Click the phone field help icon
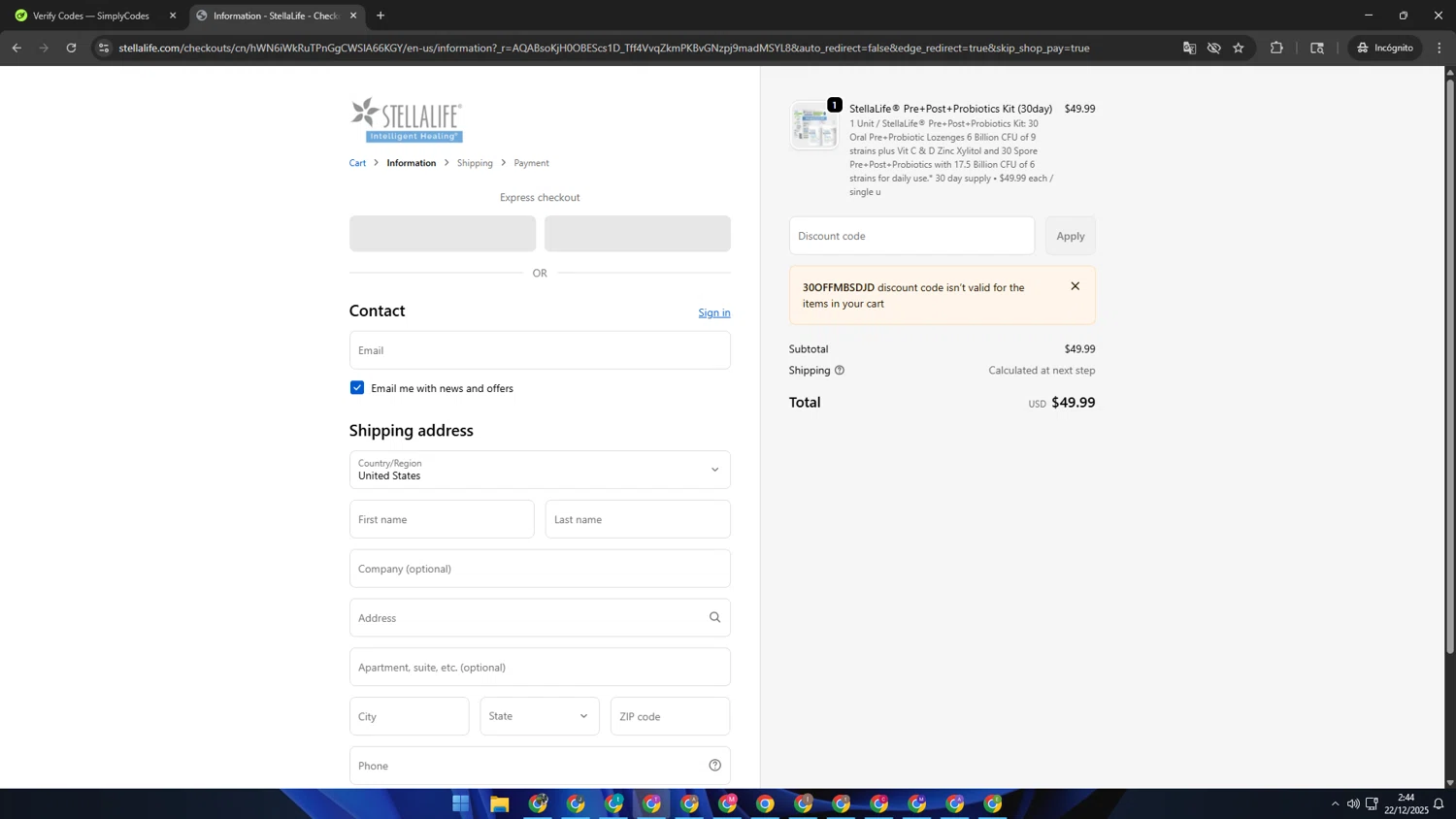1456x819 pixels. coord(714,766)
